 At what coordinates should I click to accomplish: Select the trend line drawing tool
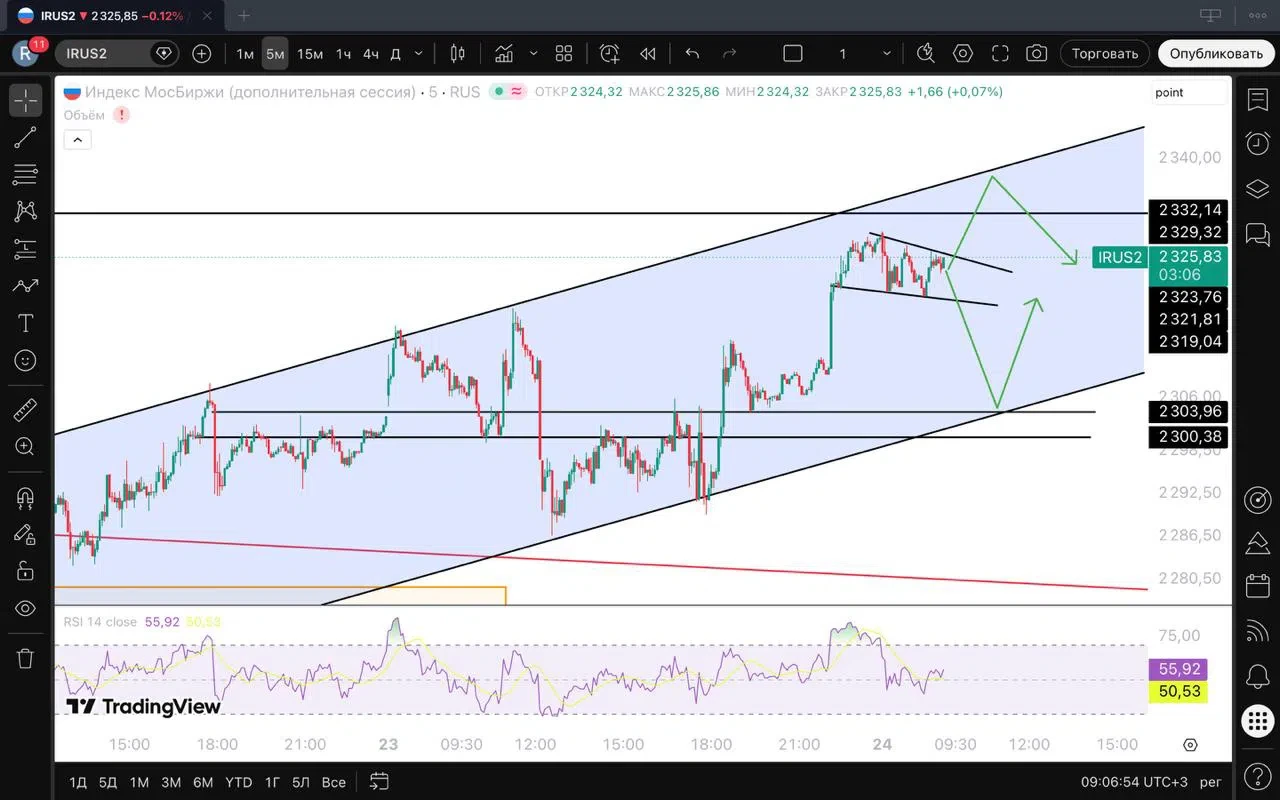coord(25,138)
